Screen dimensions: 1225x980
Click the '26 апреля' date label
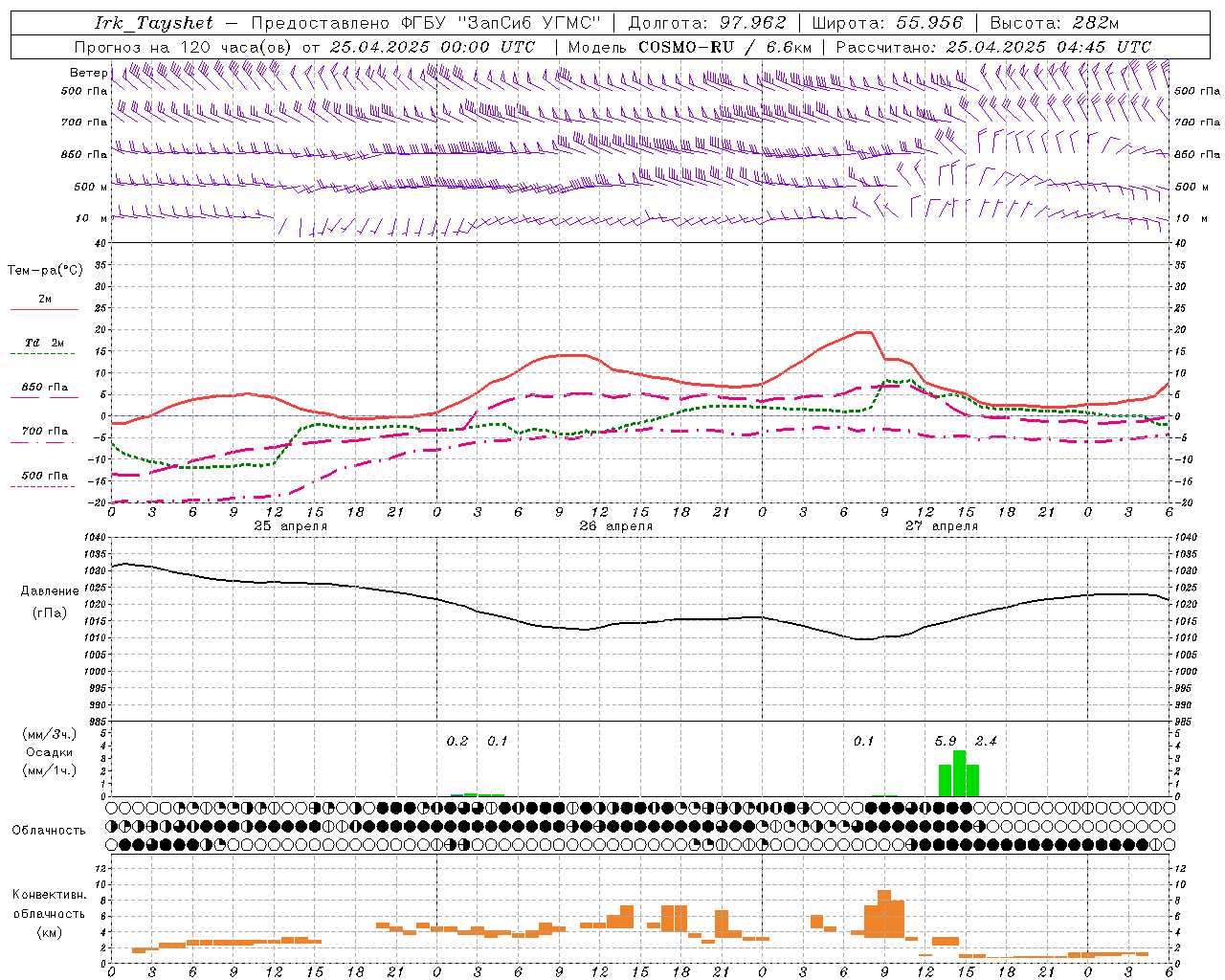coord(615,526)
